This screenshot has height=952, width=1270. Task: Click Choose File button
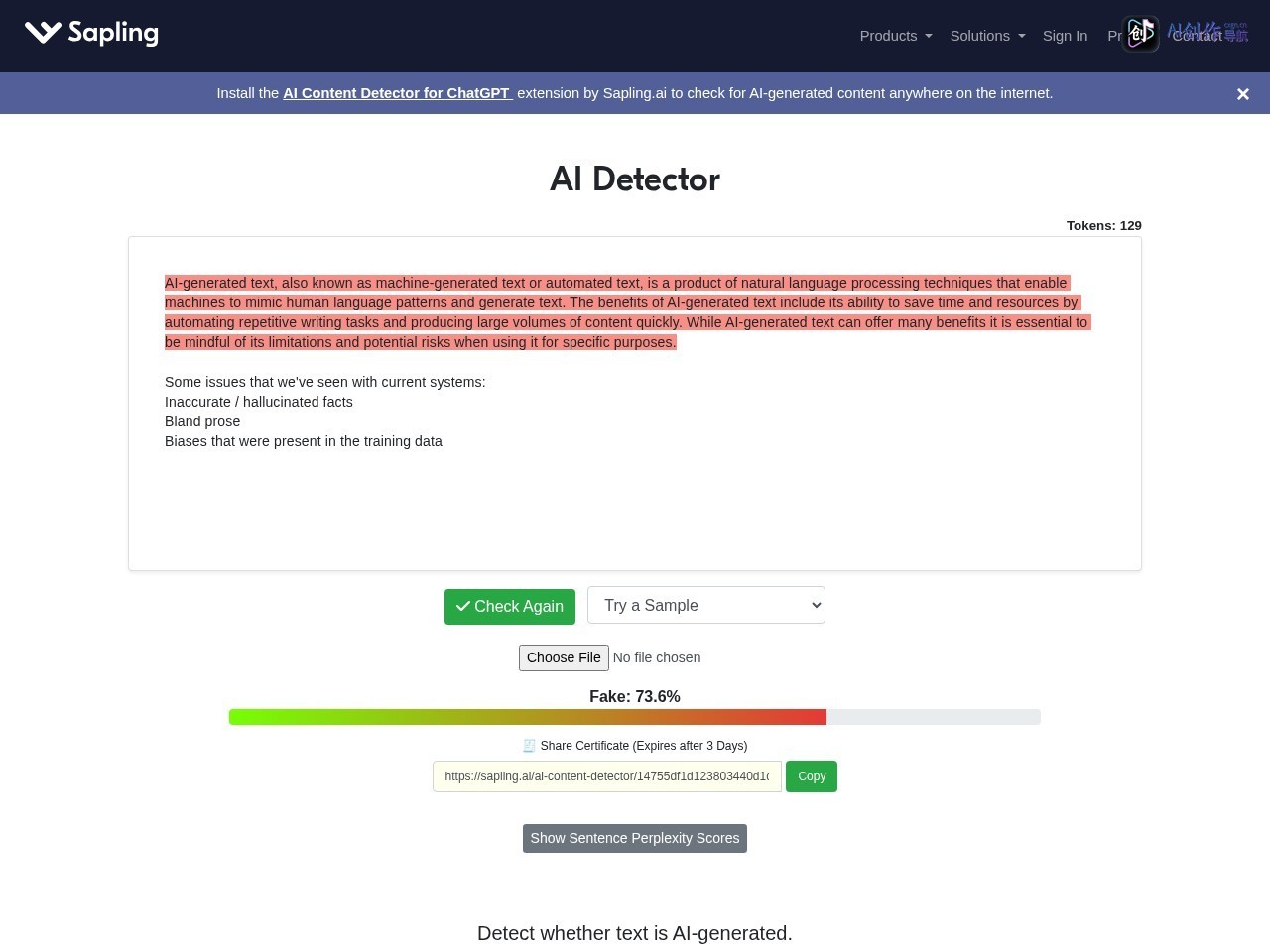(x=564, y=657)
